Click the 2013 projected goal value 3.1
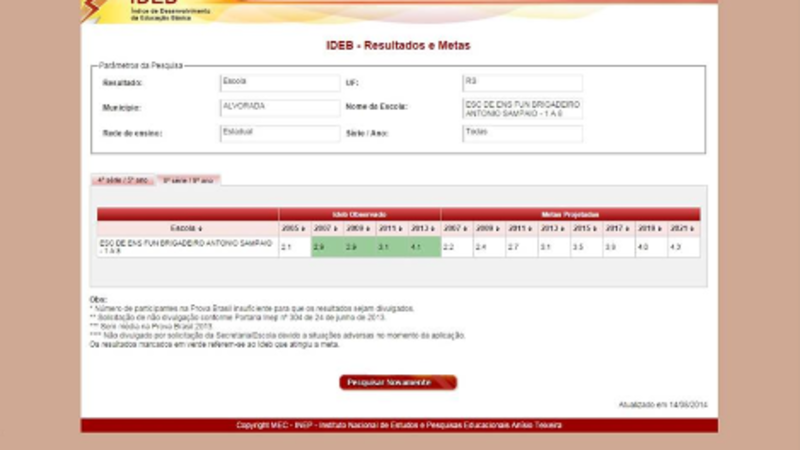800x450 pixels. (x=554, y=247)
